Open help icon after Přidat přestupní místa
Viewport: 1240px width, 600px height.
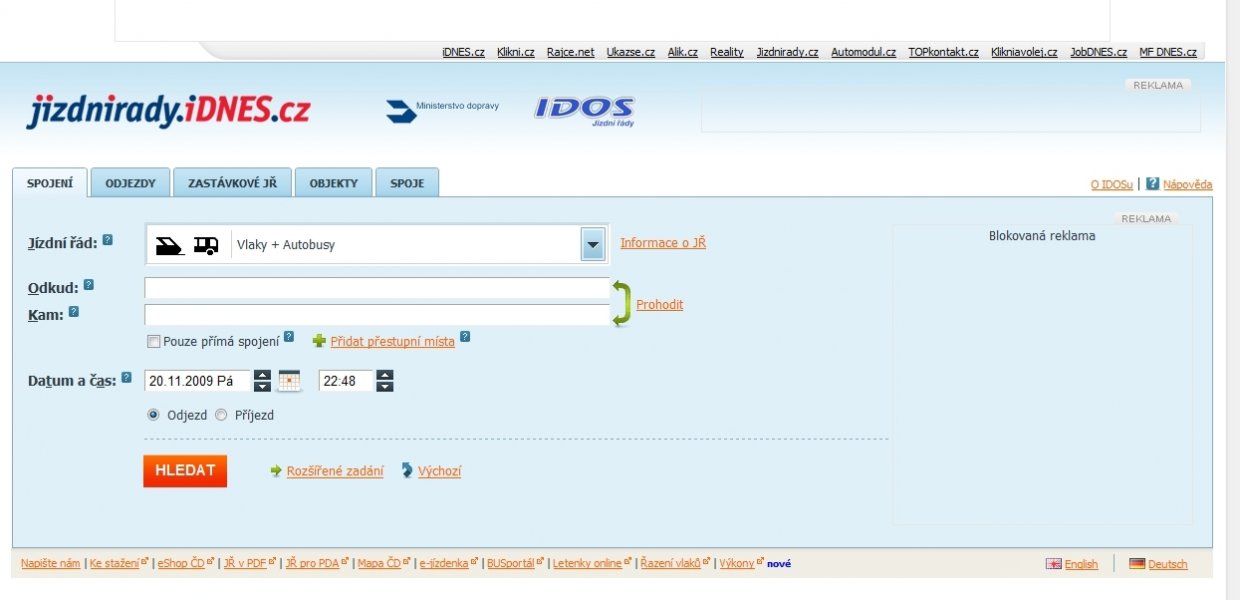(465, 338)
